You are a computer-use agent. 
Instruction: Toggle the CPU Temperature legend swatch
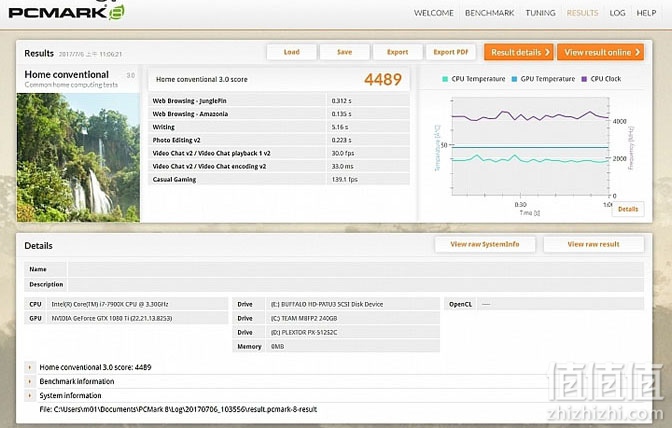pos(445,79)
